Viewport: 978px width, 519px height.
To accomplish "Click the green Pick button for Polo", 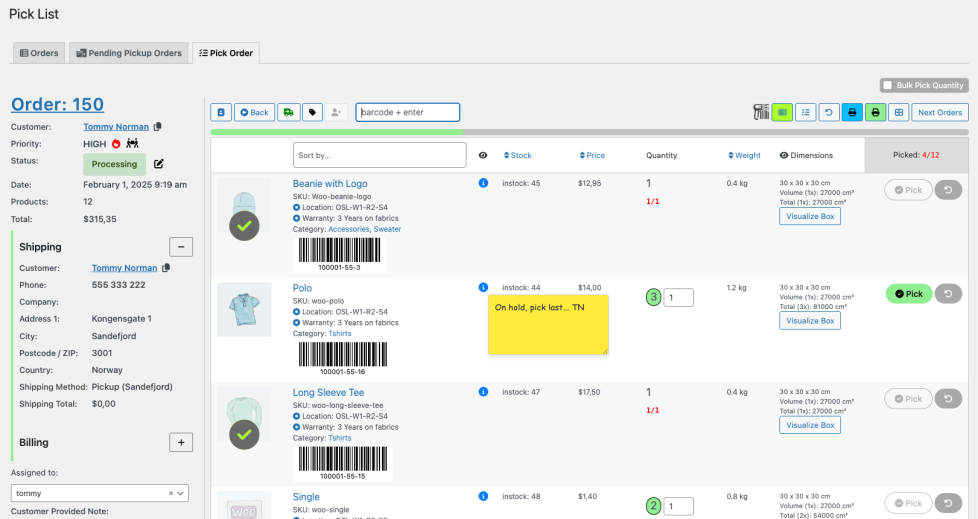I will click(x=908, y=294).
